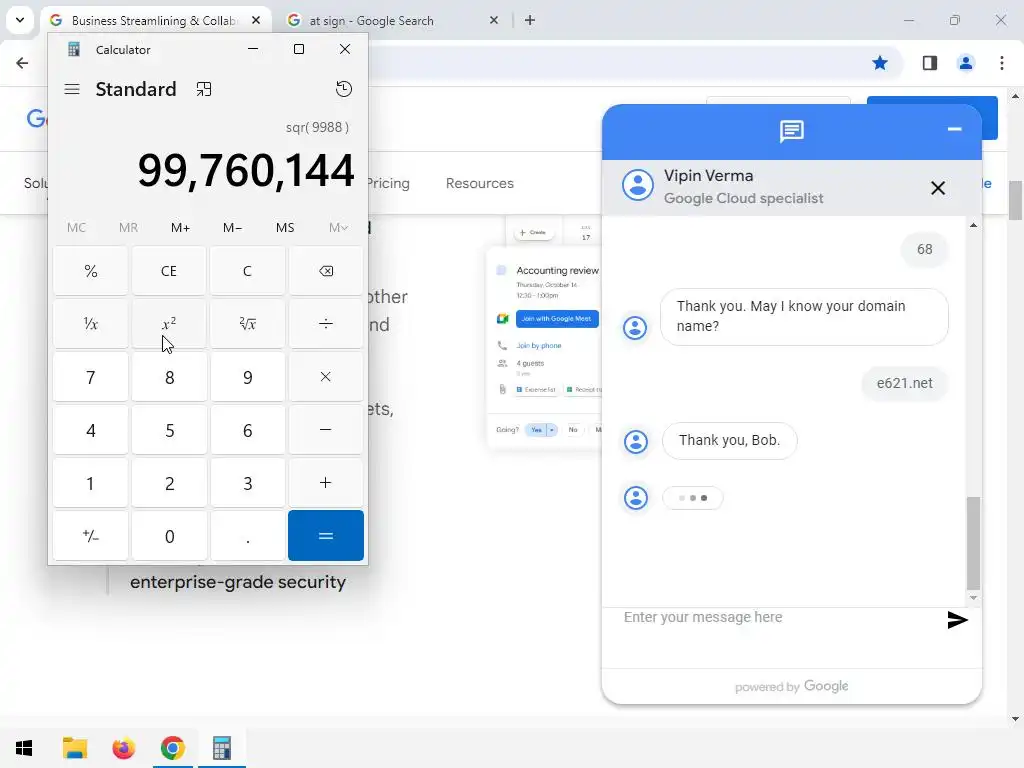Open Chrome profile avatar icon
The height and width of the screenshot is (768, 1024).
click(x=965, y=63)
